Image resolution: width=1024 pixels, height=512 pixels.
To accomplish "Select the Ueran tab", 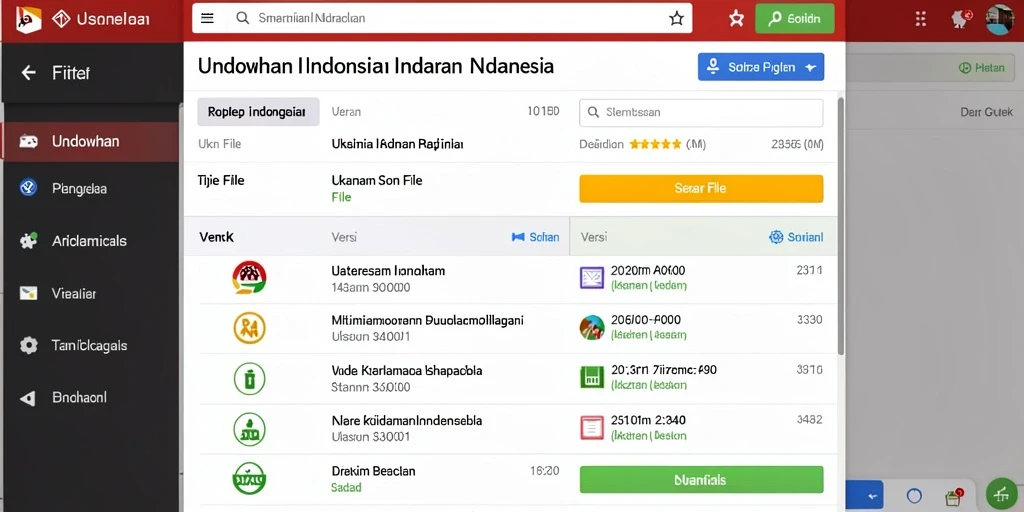I will click(x=346, y=112).
